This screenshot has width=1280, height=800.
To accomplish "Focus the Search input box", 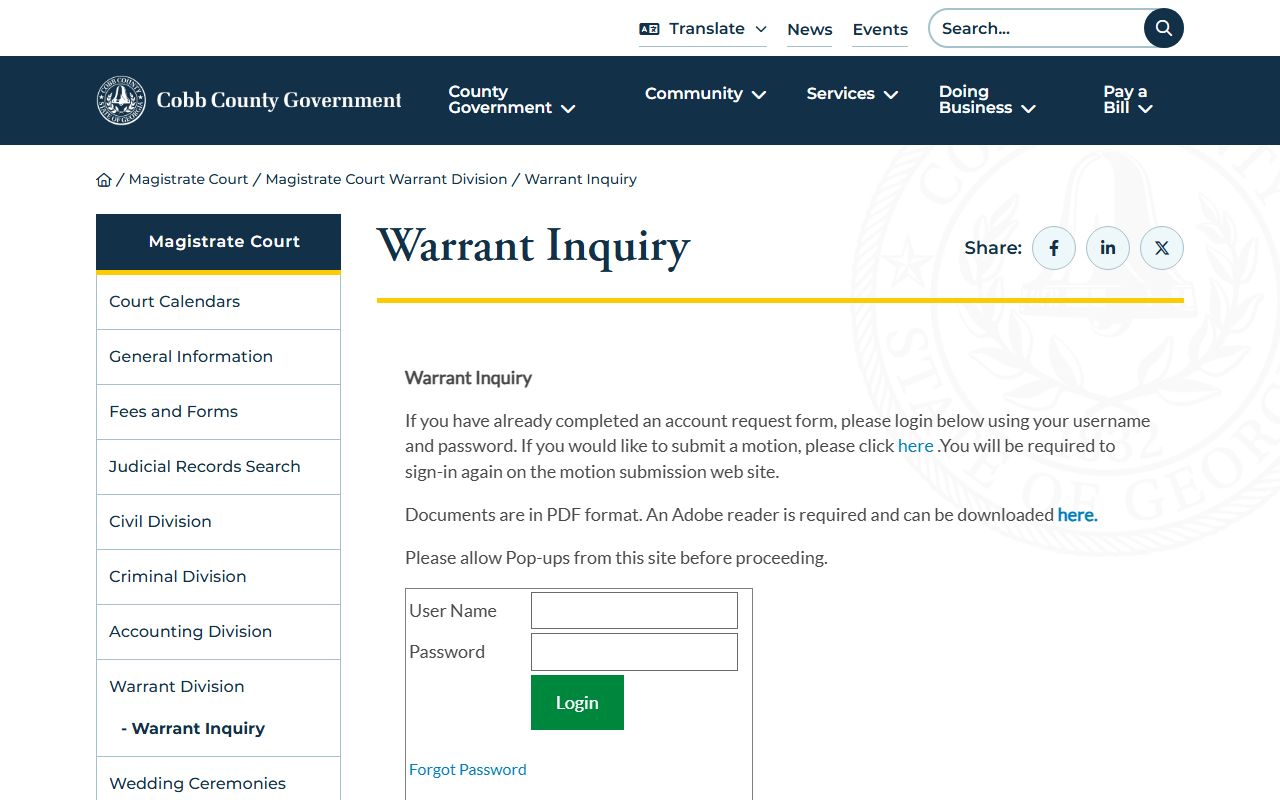I will point(1037,28).
